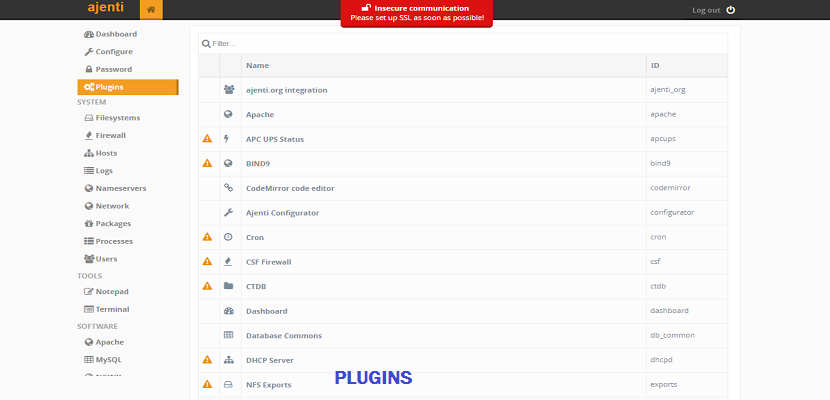Click the folder icon in CTDB row
The image size is (830, 400).
tap(228, 286)
